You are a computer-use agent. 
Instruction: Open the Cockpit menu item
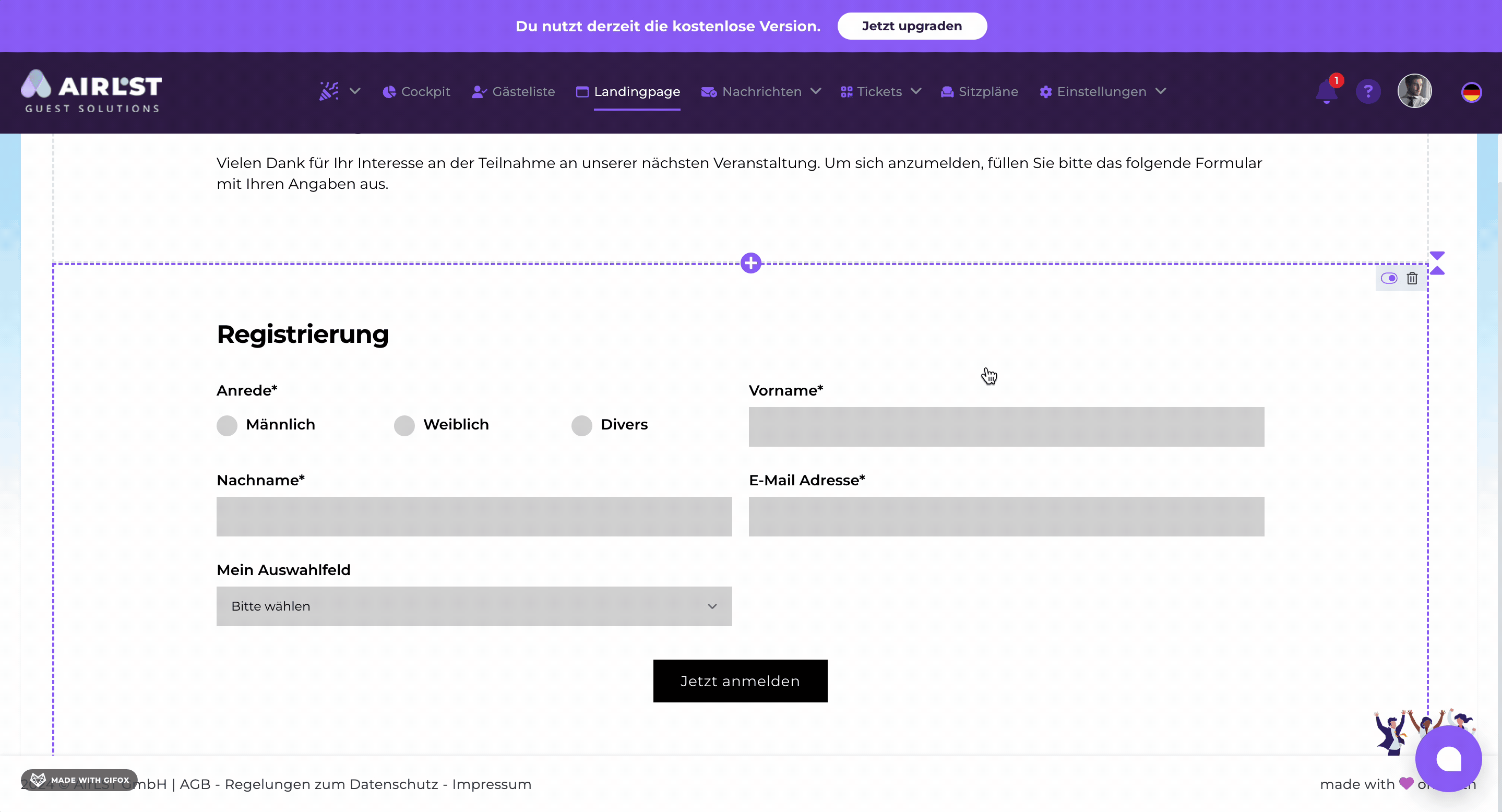(416, 91)
